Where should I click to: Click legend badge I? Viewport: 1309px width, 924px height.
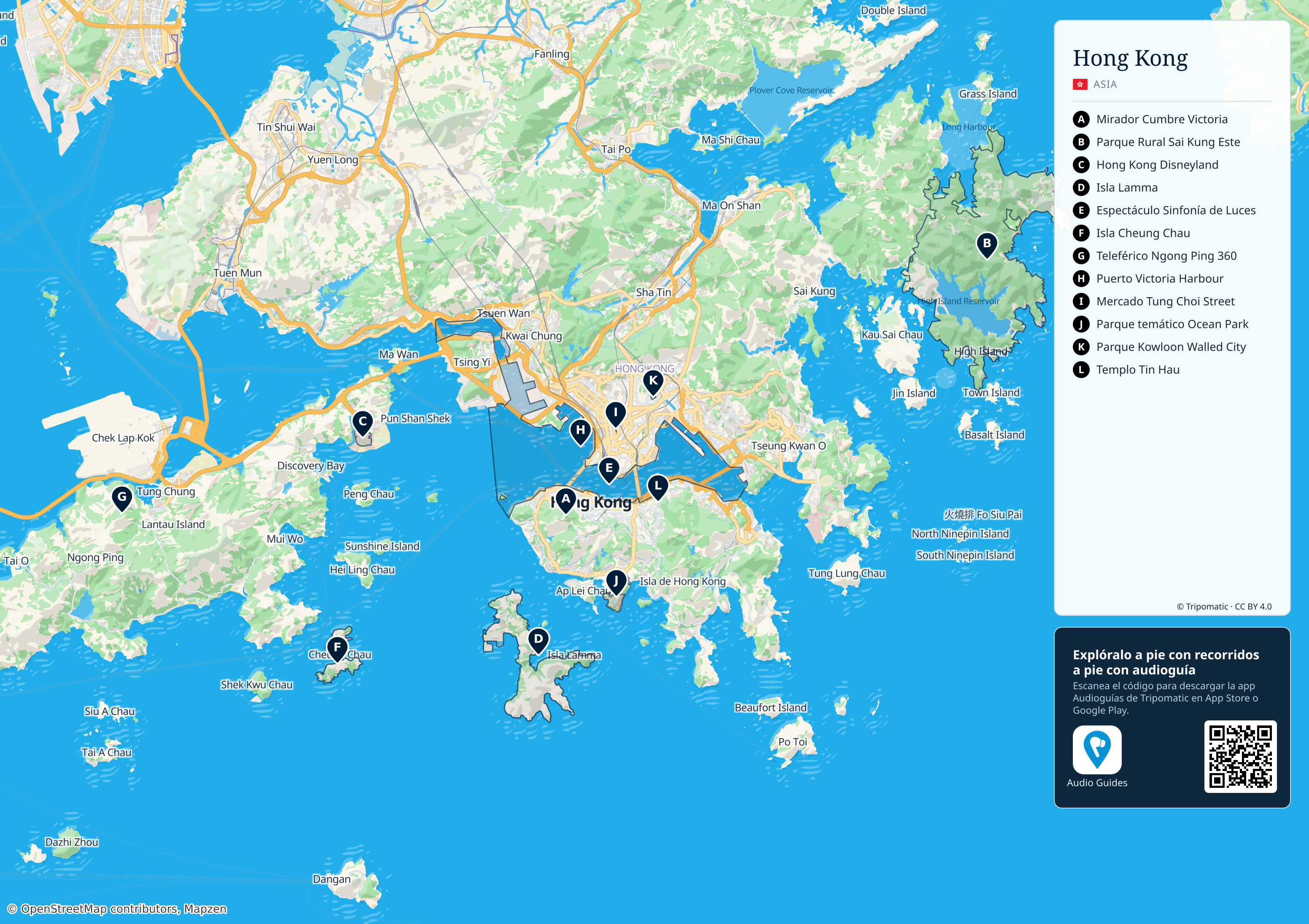[x=1081, y=301]
